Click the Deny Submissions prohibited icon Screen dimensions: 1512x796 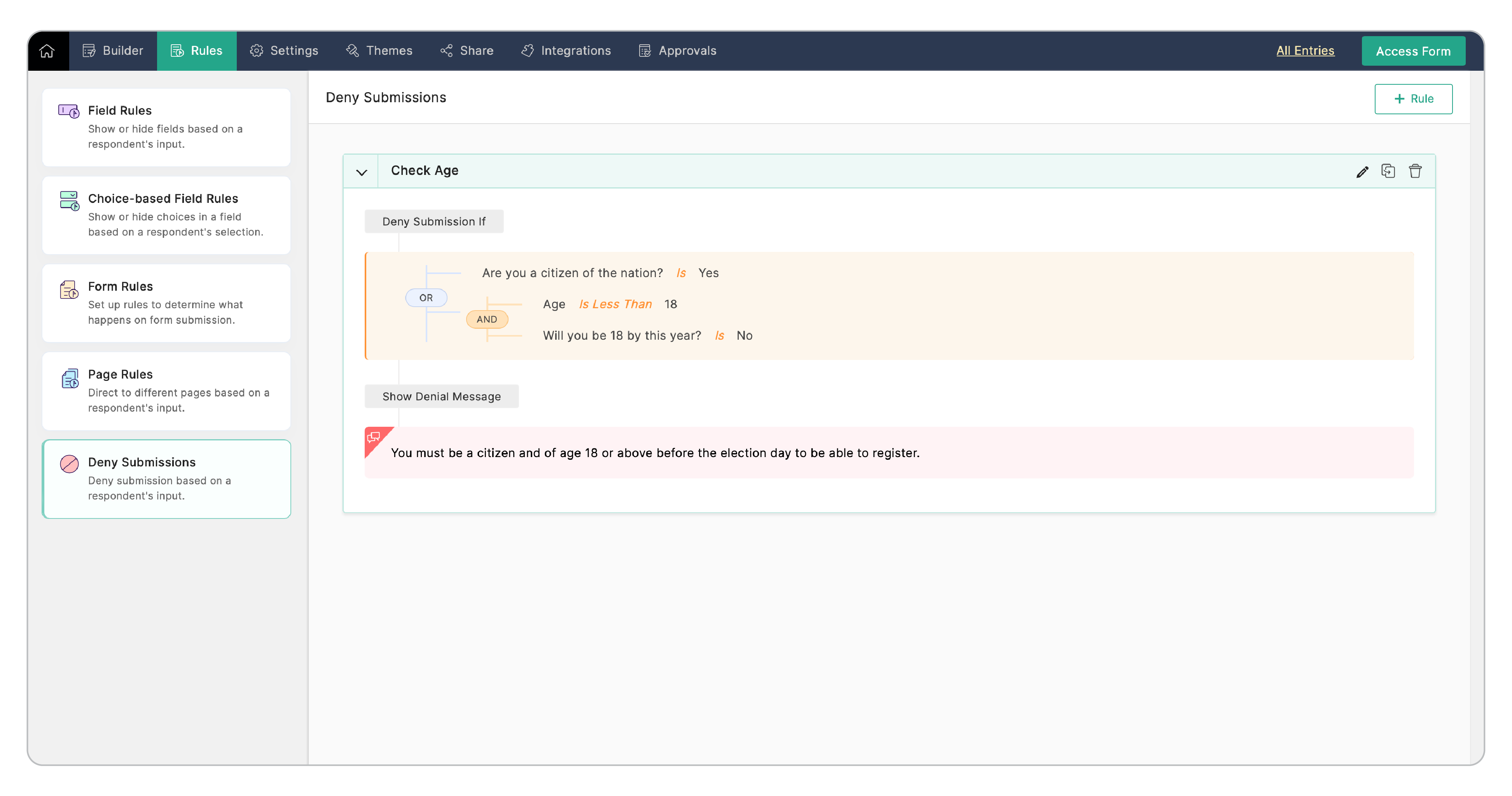69,463
